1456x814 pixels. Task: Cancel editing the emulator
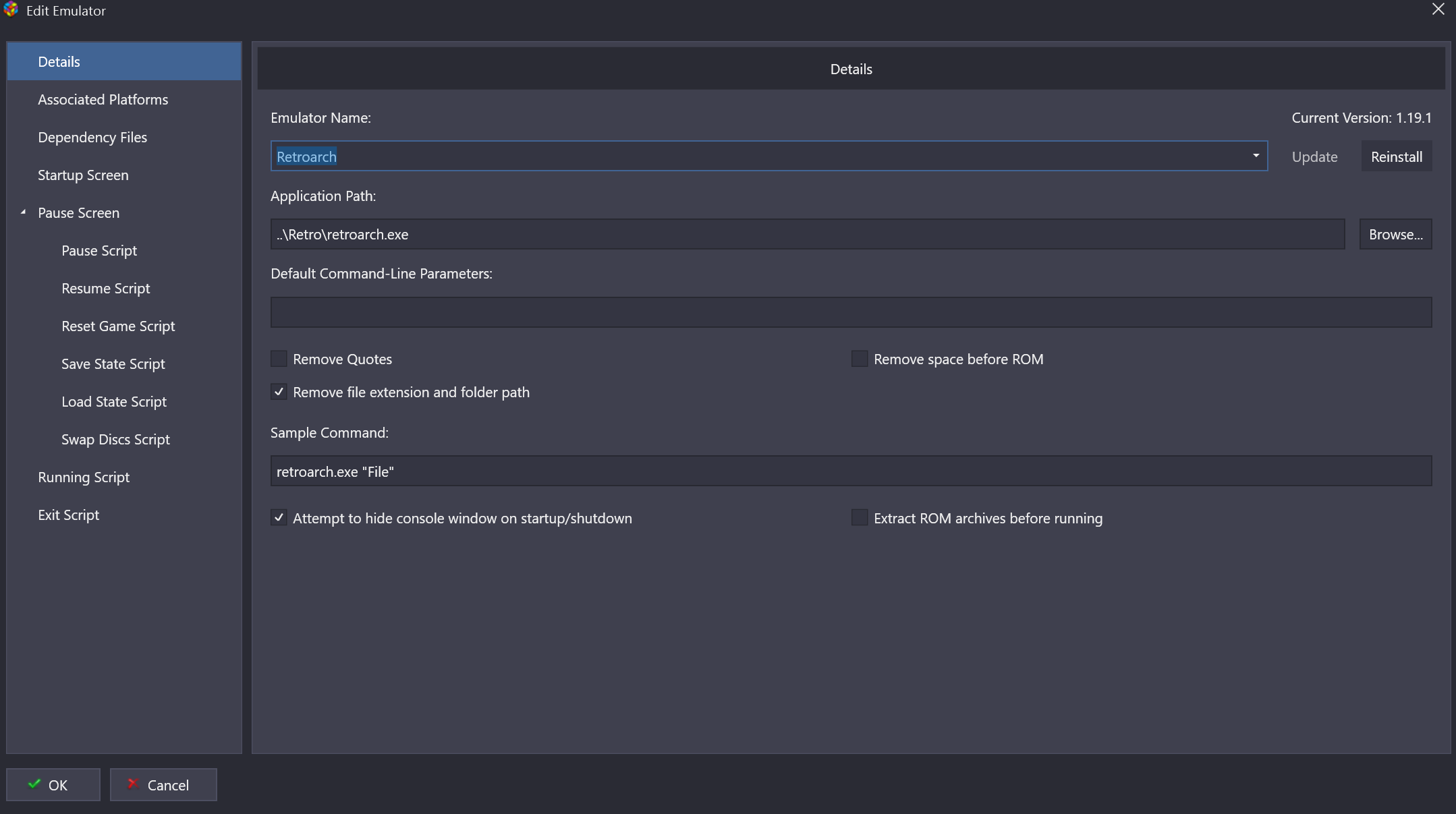coord(163,784)
